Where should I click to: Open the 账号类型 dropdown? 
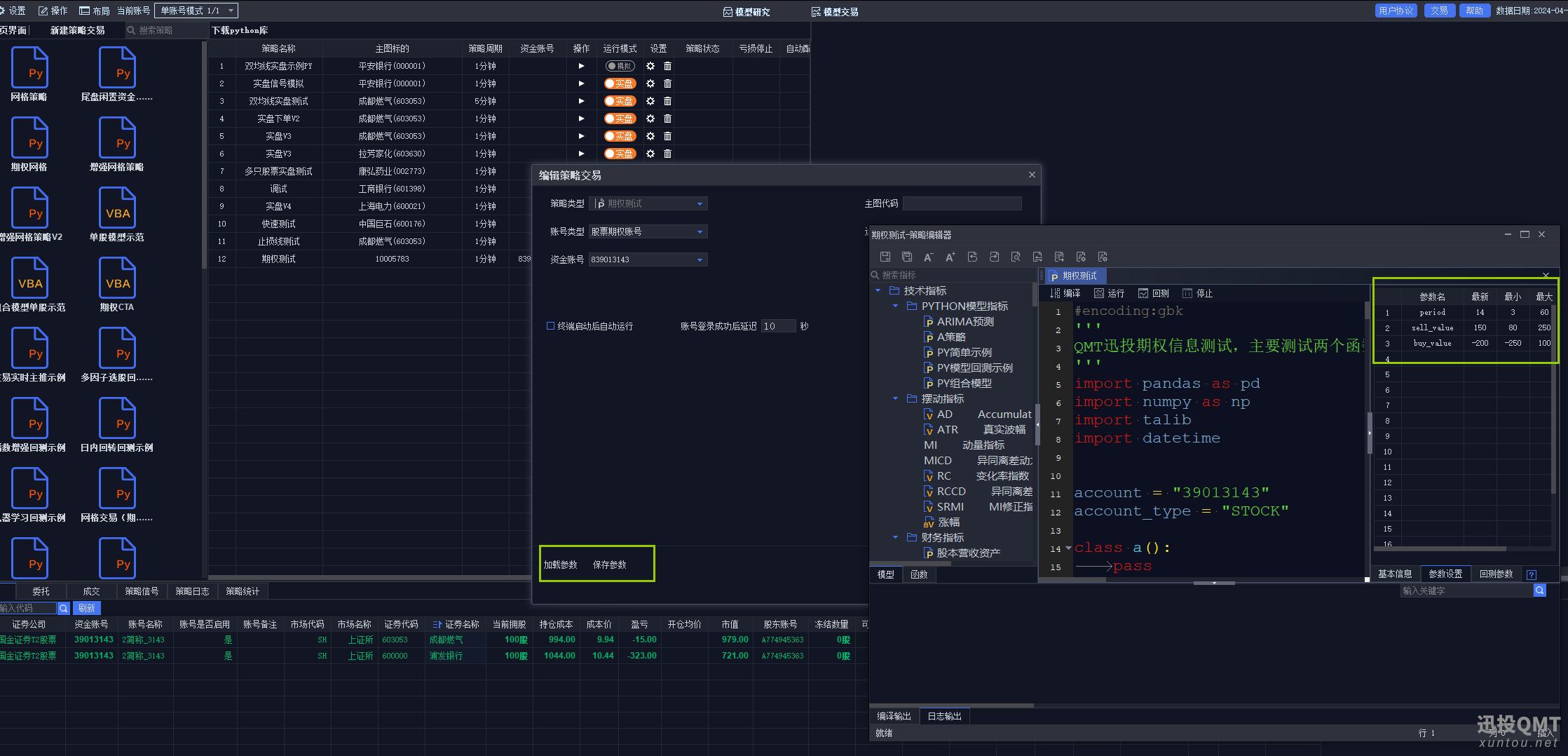648,231
